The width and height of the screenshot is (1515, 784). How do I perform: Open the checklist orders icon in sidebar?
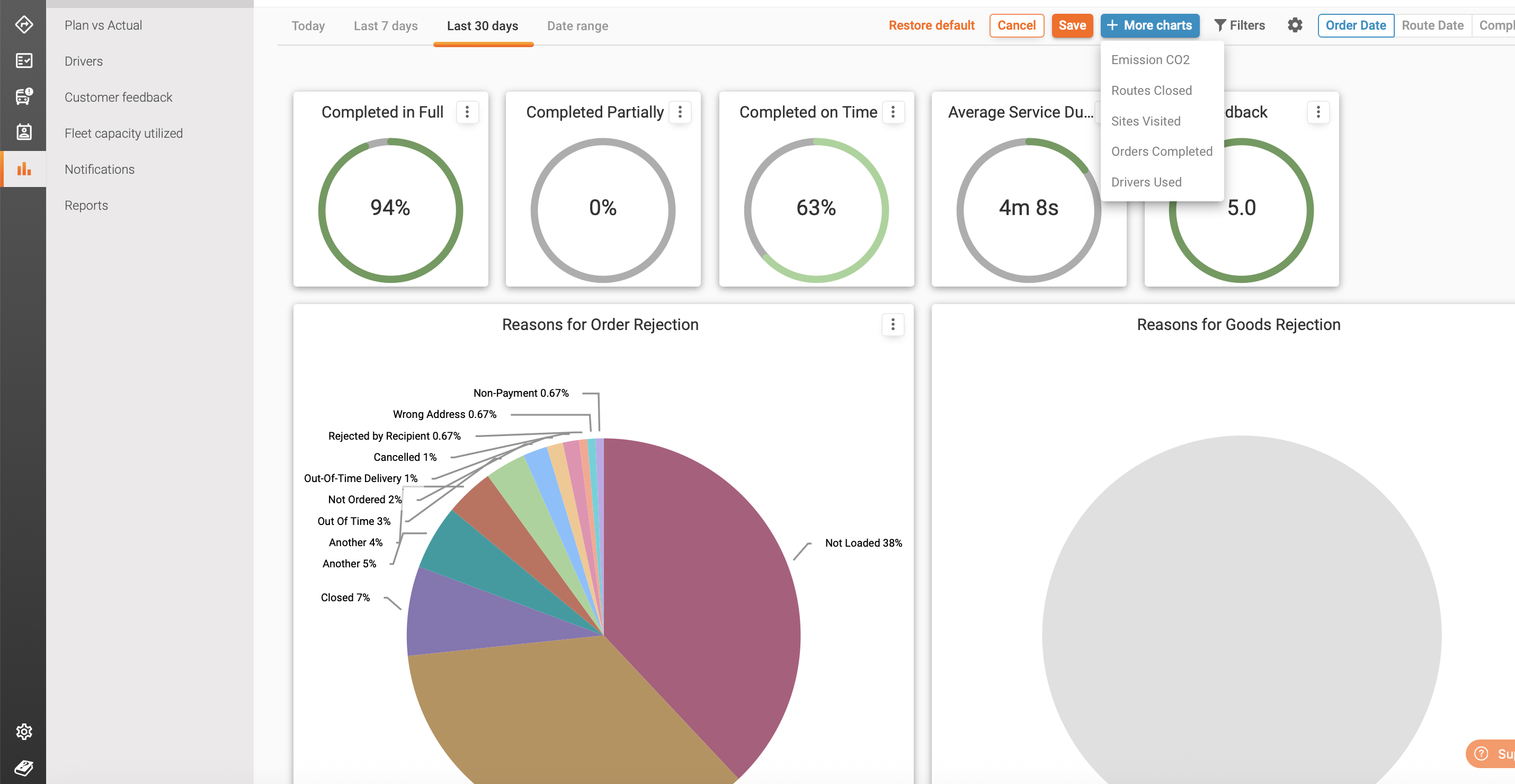click(23, 60)
